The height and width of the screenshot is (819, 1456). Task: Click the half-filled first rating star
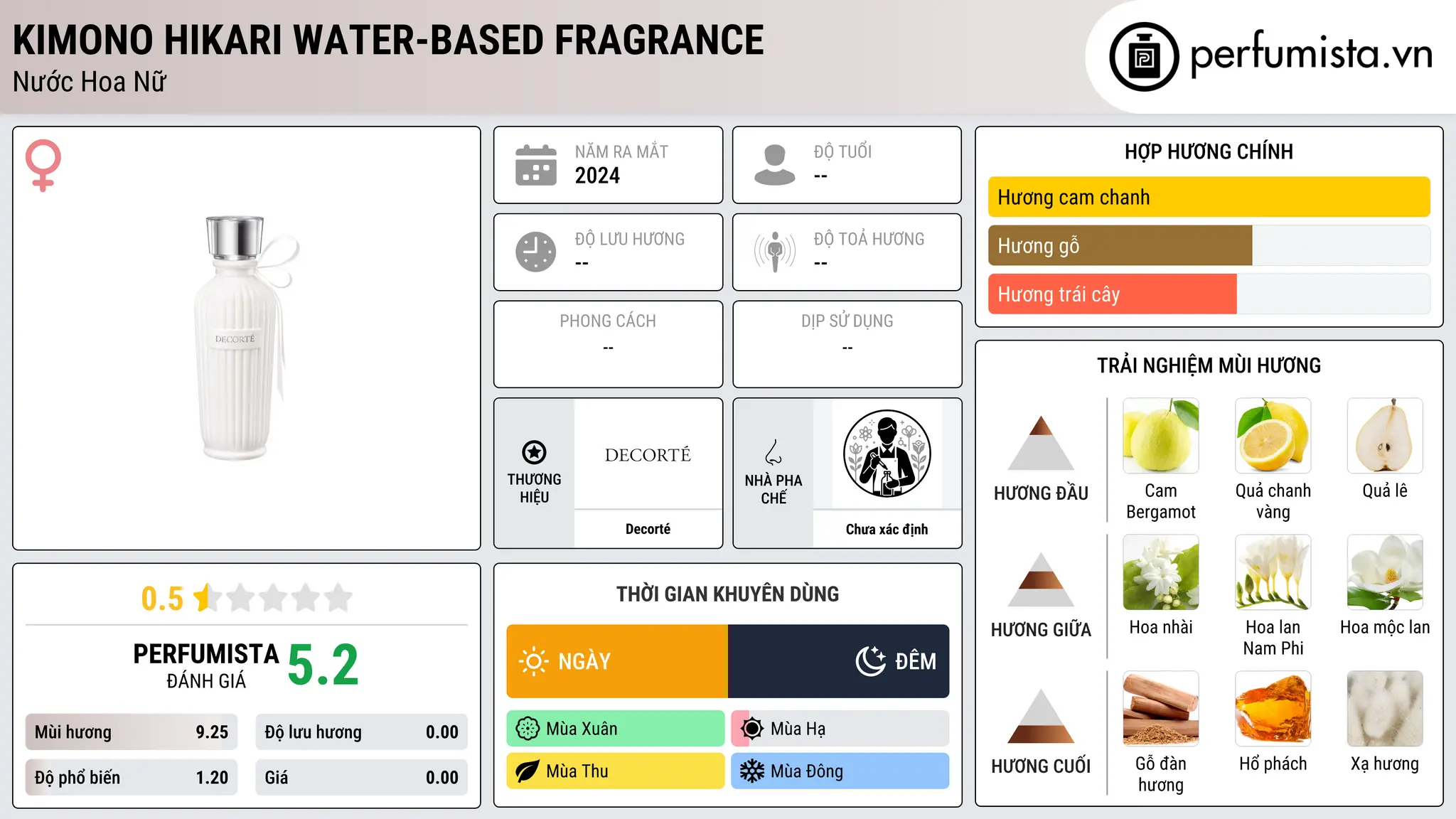click(x=206, y=598)
